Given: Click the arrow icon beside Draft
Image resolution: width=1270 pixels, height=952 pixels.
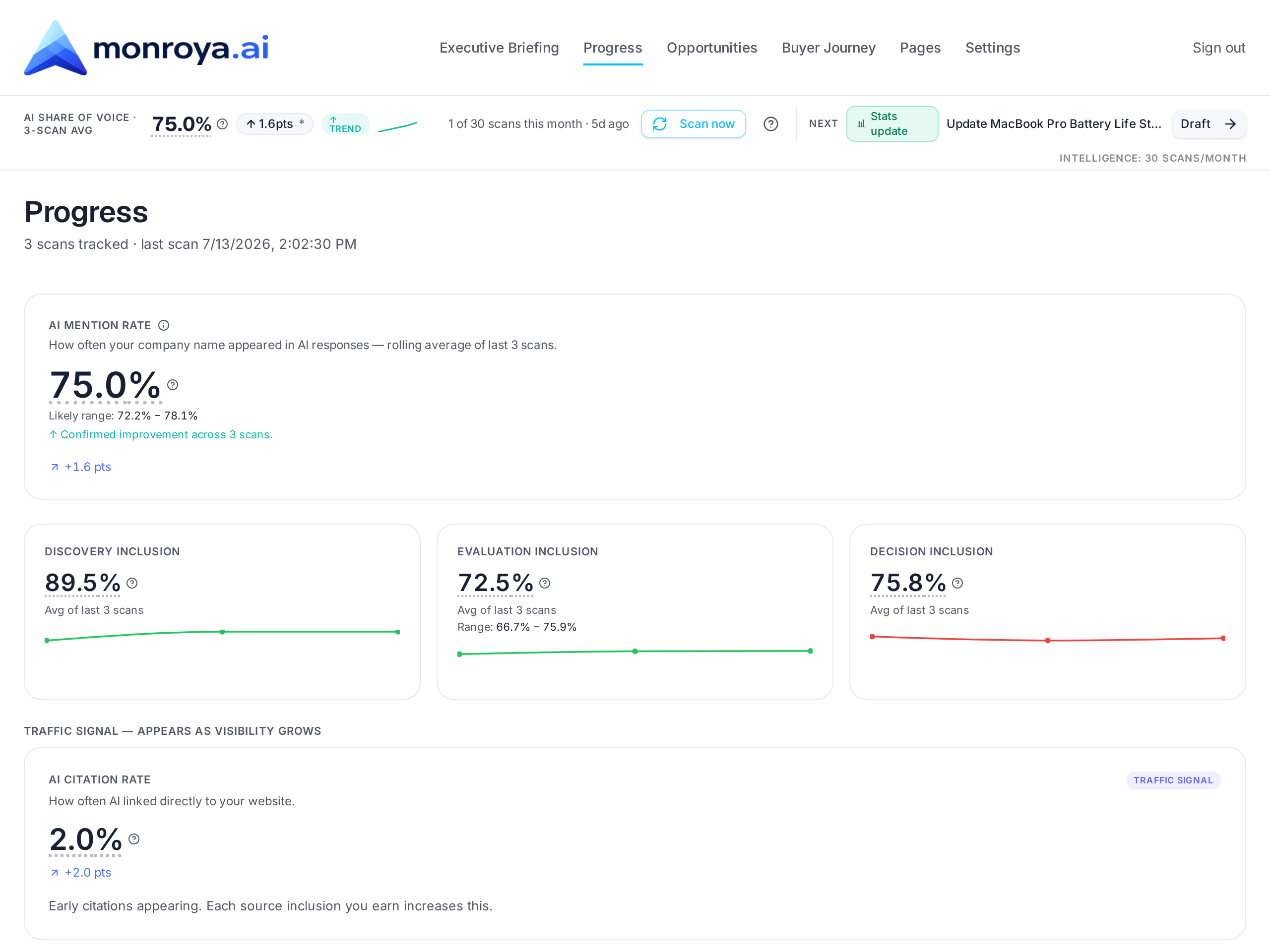Looking at the screenshot, I should pyautogui.click(x=1230, y=124).
